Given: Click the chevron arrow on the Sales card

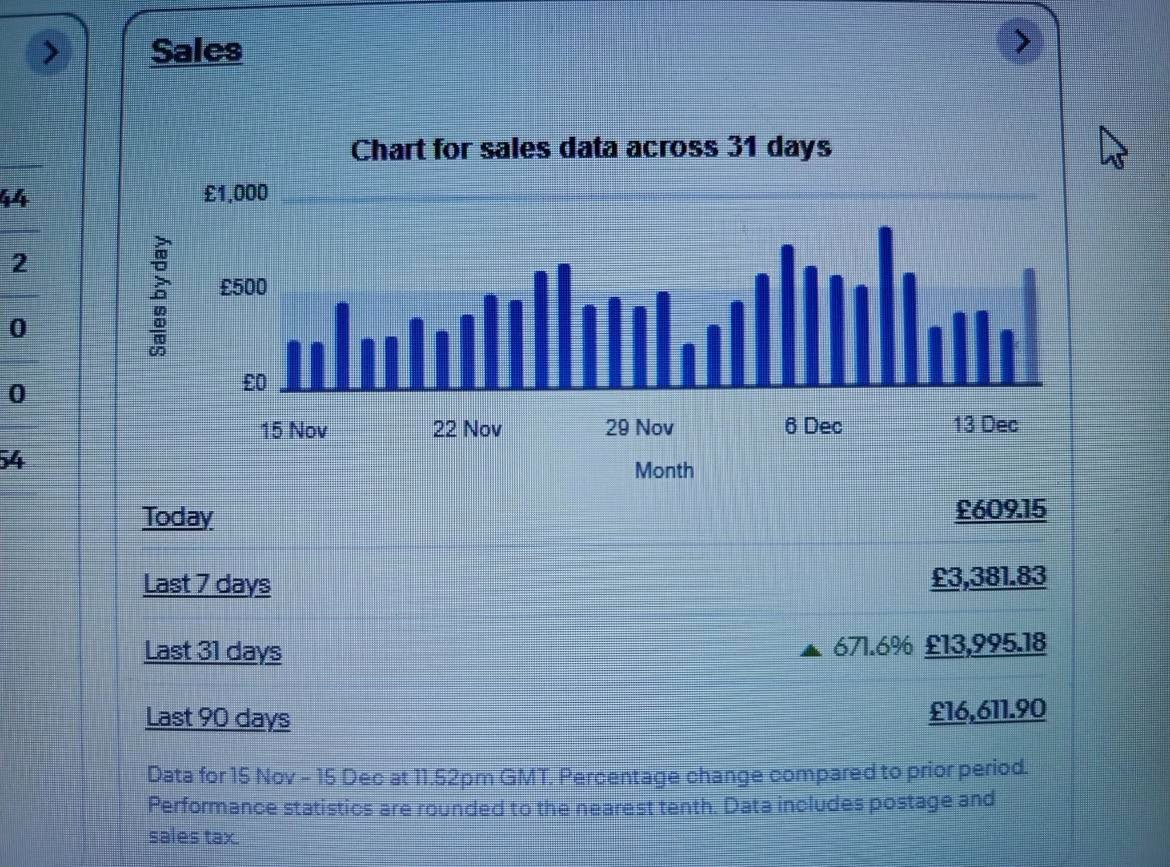Looking at the screenshot, I should 1020,42.
